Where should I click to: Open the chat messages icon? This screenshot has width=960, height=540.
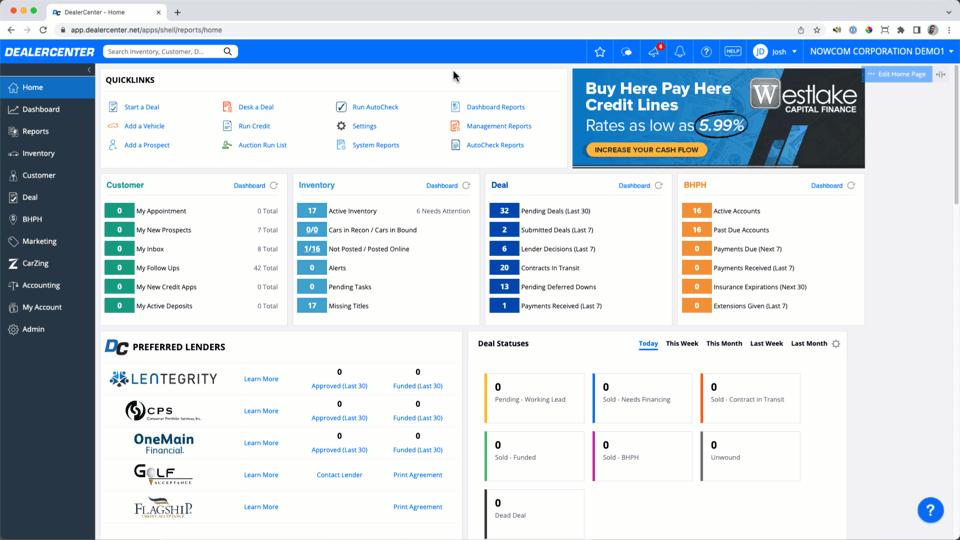(627, 52)
